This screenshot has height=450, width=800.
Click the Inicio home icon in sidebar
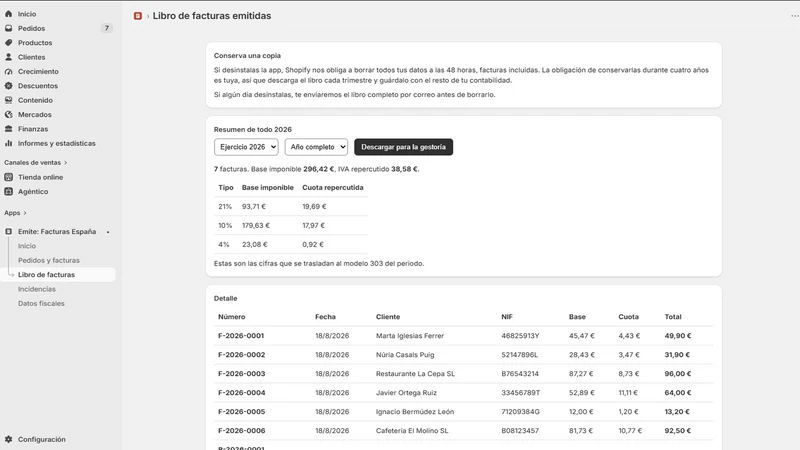(9, 14)
